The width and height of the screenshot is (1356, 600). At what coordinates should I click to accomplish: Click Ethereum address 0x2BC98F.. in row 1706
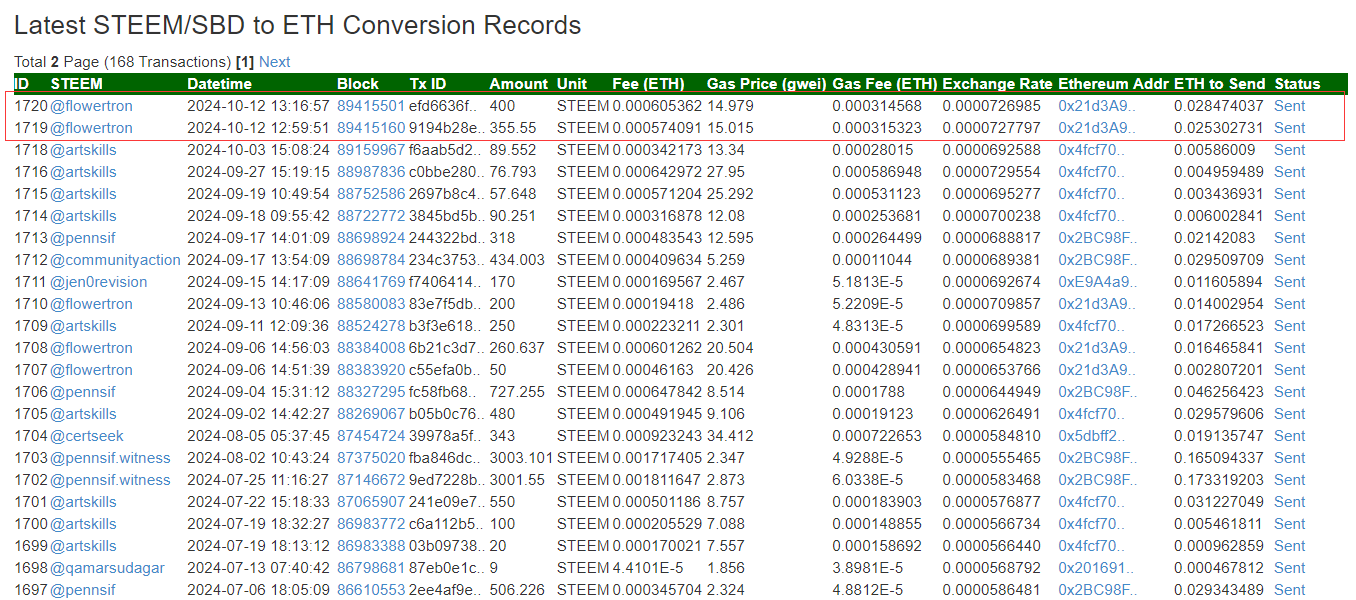[1097, 392]
